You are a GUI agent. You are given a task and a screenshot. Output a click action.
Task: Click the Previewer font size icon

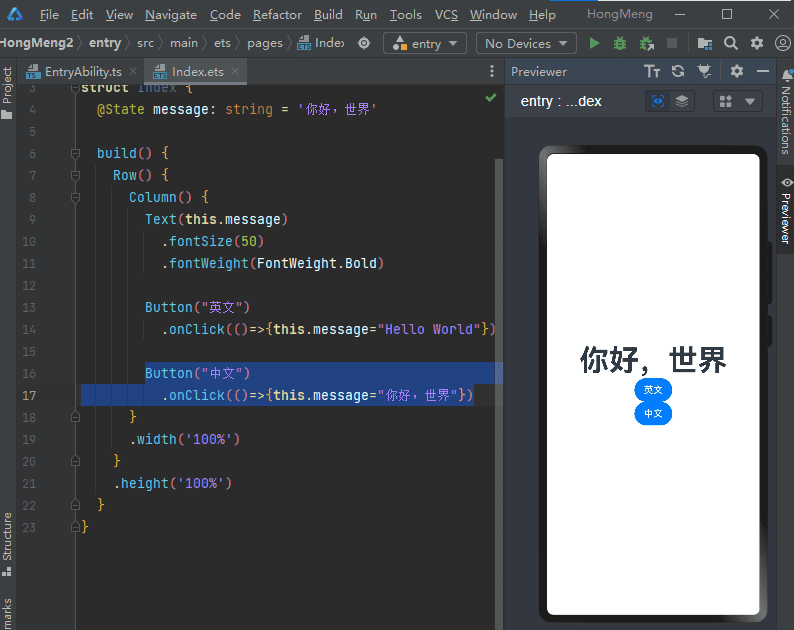652,71
